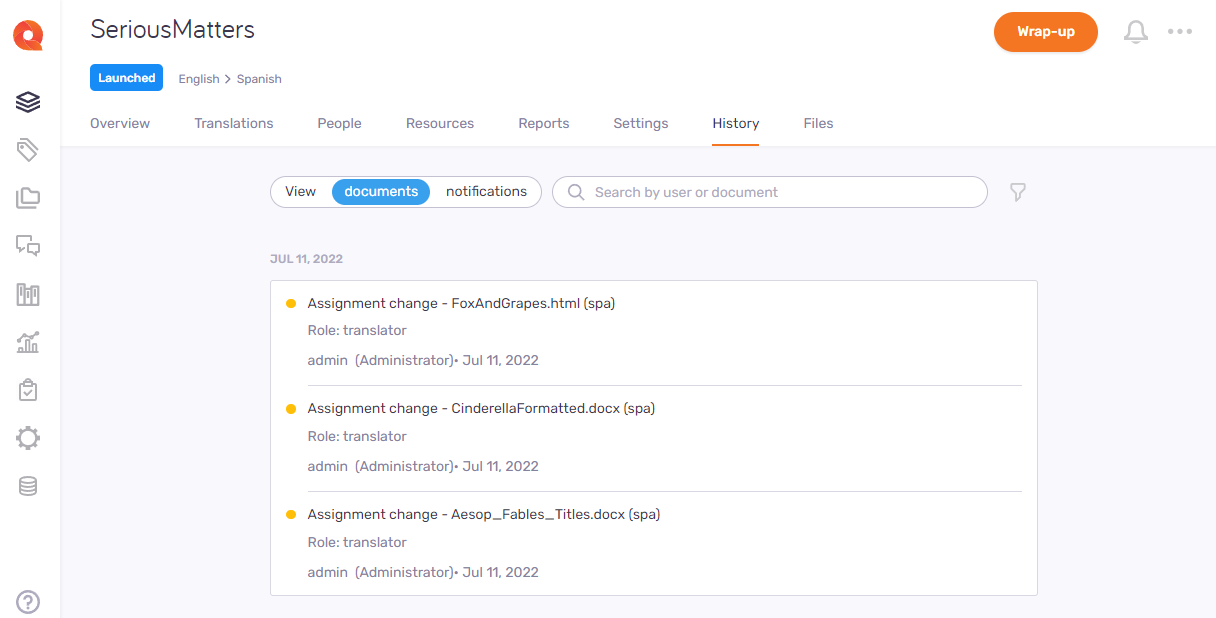
Task: Switch to the Translations tab
Action: [x=234, y=124]
